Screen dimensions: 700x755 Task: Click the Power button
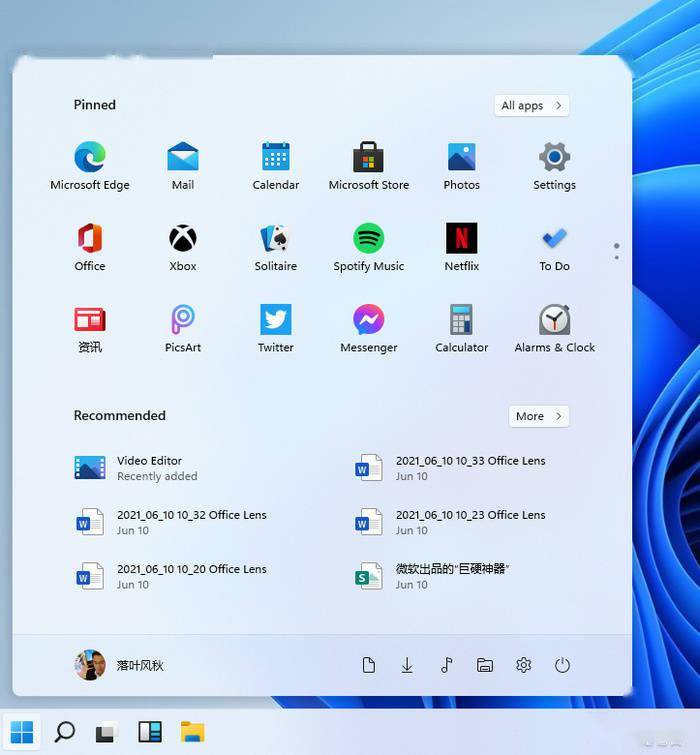pyautogui.click(x=562, y=665)
